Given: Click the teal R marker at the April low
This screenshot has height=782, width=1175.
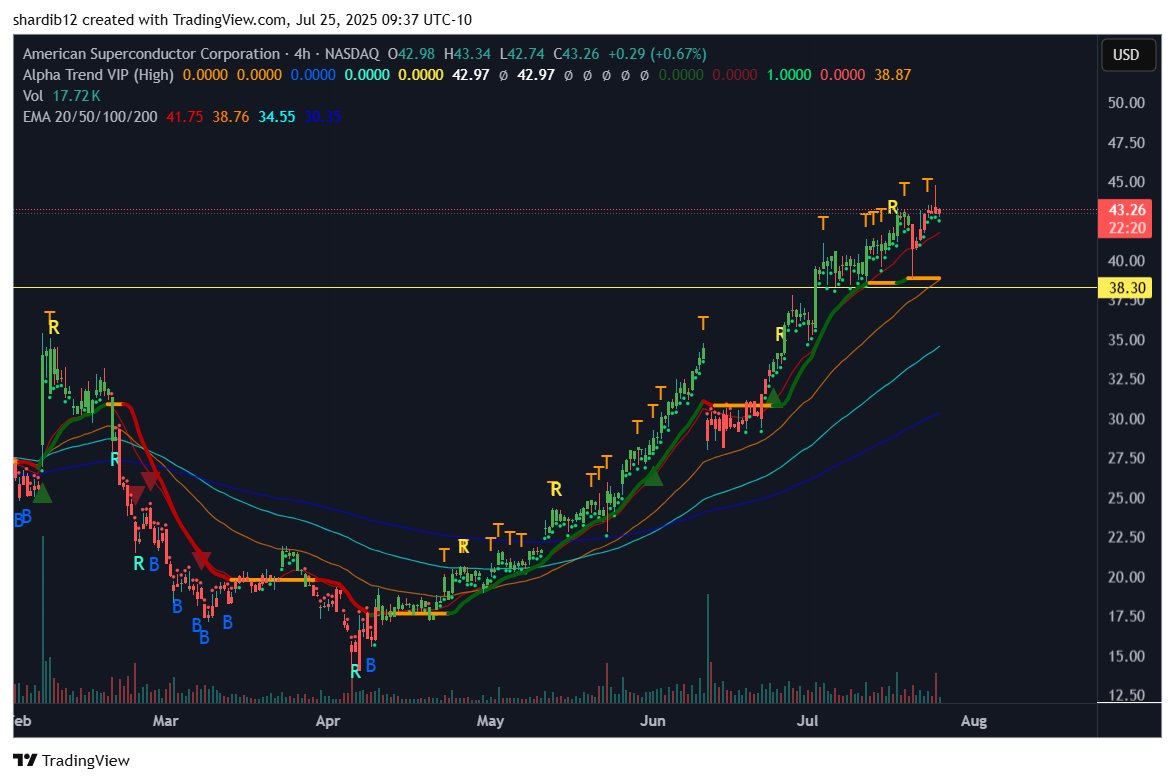Looking at the screenshot, I should pos(356,673).
